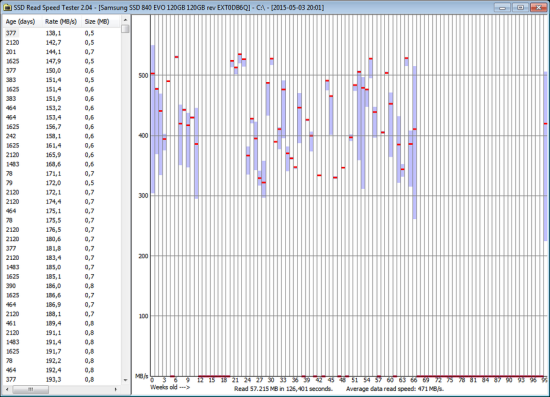The height and width of the screenshot is (397, 550).
Task: Select the row with rate 174,4
Action: (x=61, y=202)
